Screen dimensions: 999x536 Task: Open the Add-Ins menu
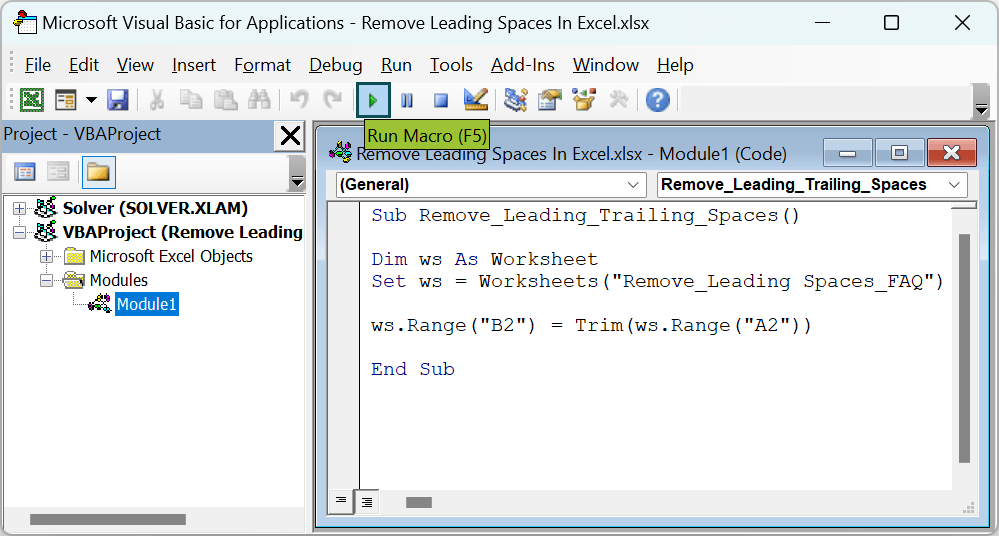(522, 65)
